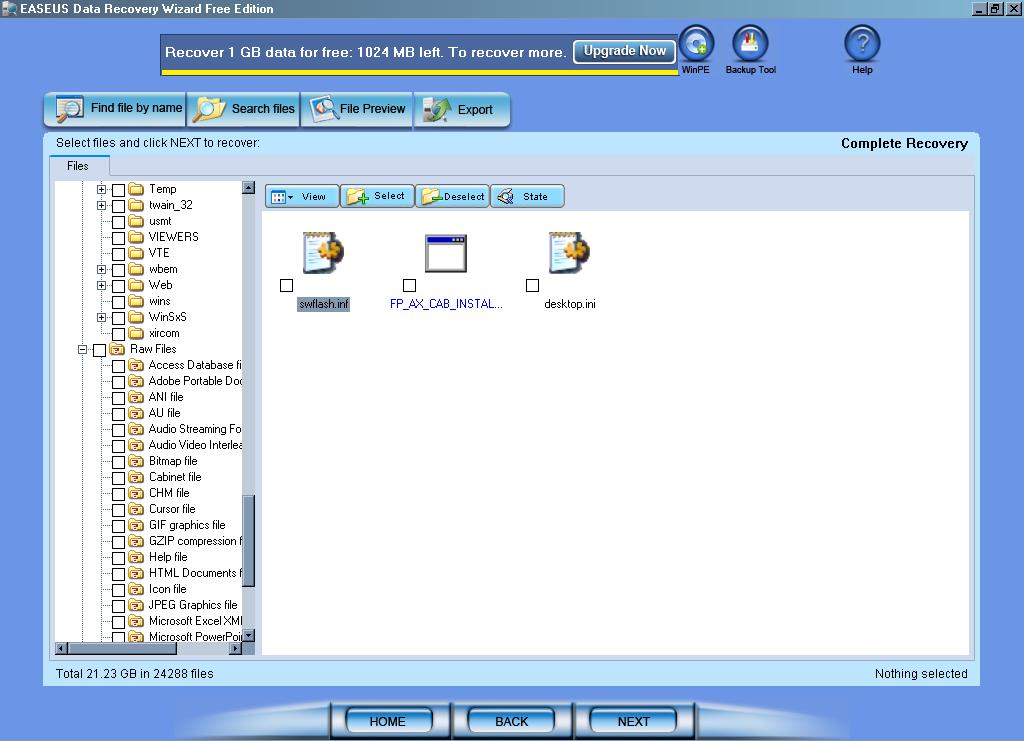
Task: Open the Help icon
Action: 862,44
